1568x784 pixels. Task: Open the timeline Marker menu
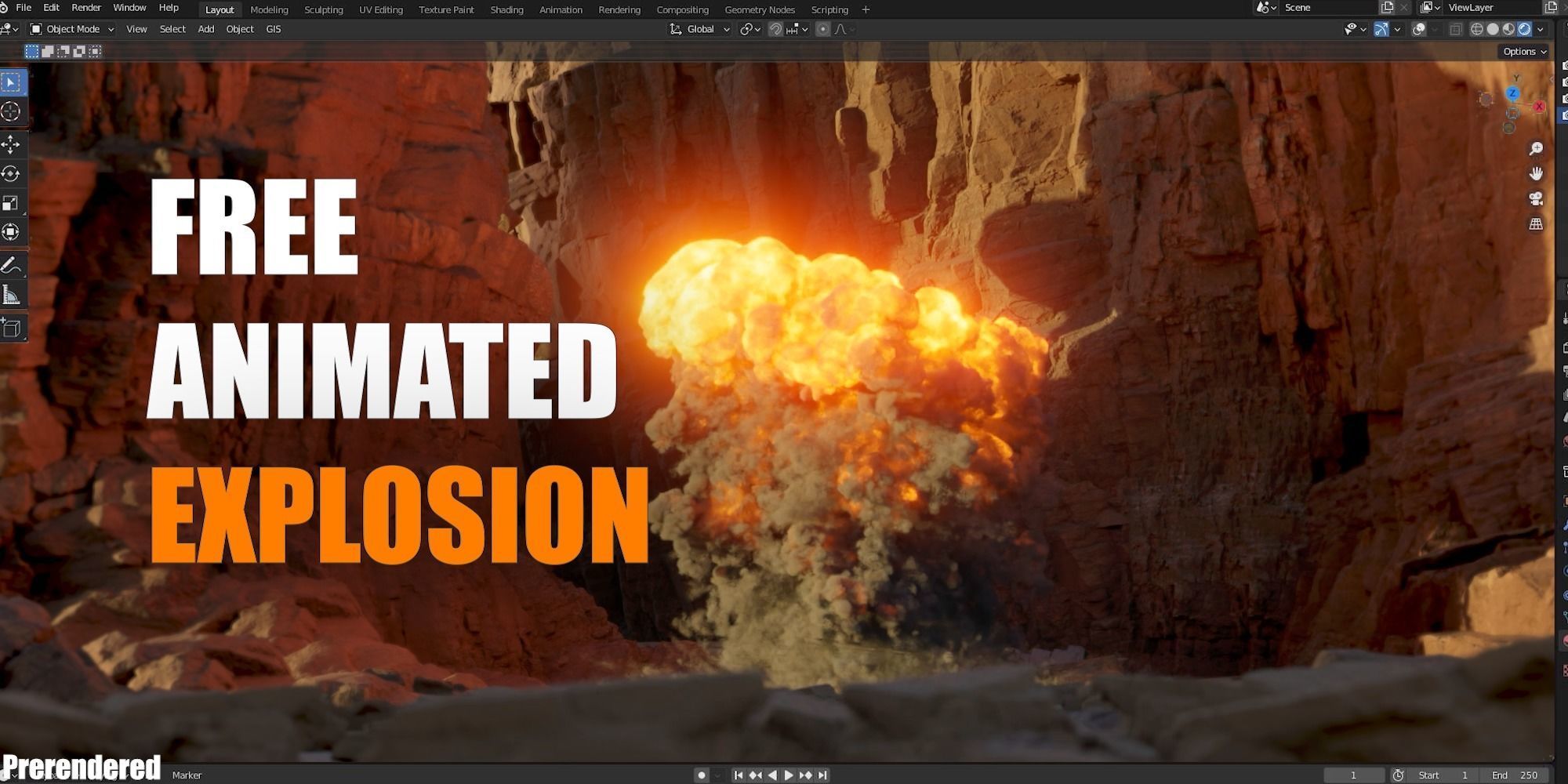187,775
